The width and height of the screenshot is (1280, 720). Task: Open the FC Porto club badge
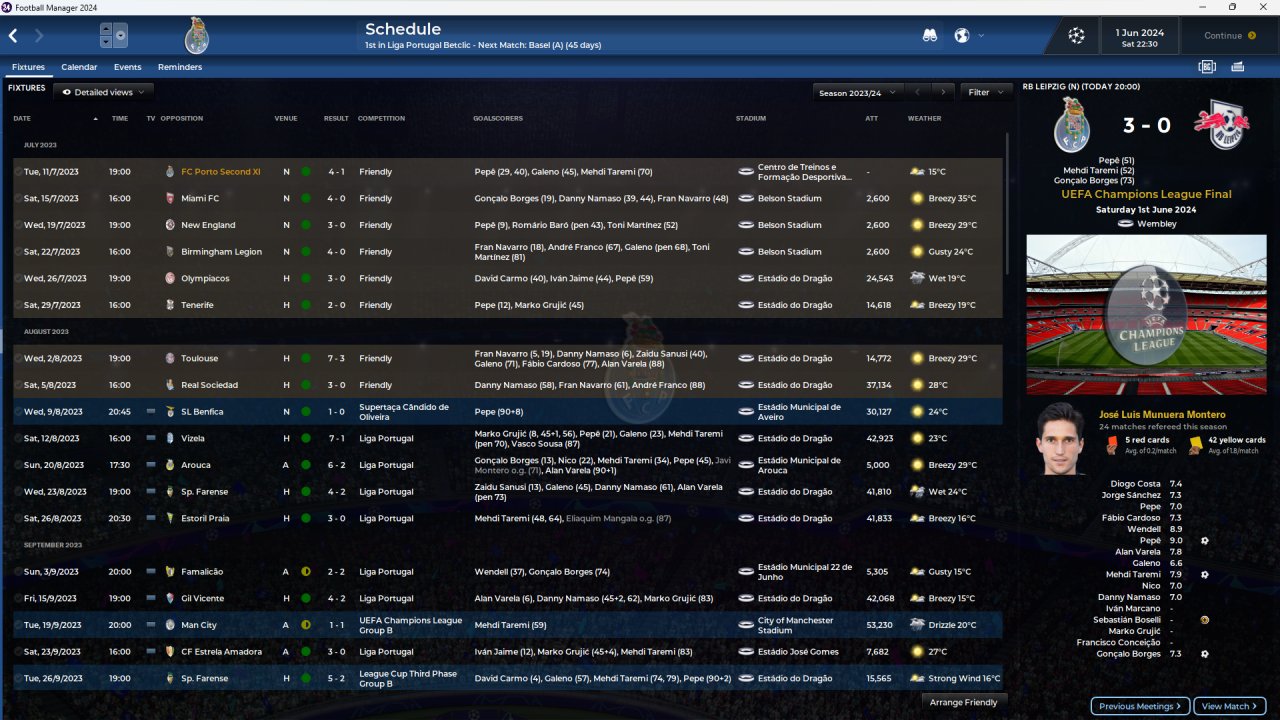point(196,36)
